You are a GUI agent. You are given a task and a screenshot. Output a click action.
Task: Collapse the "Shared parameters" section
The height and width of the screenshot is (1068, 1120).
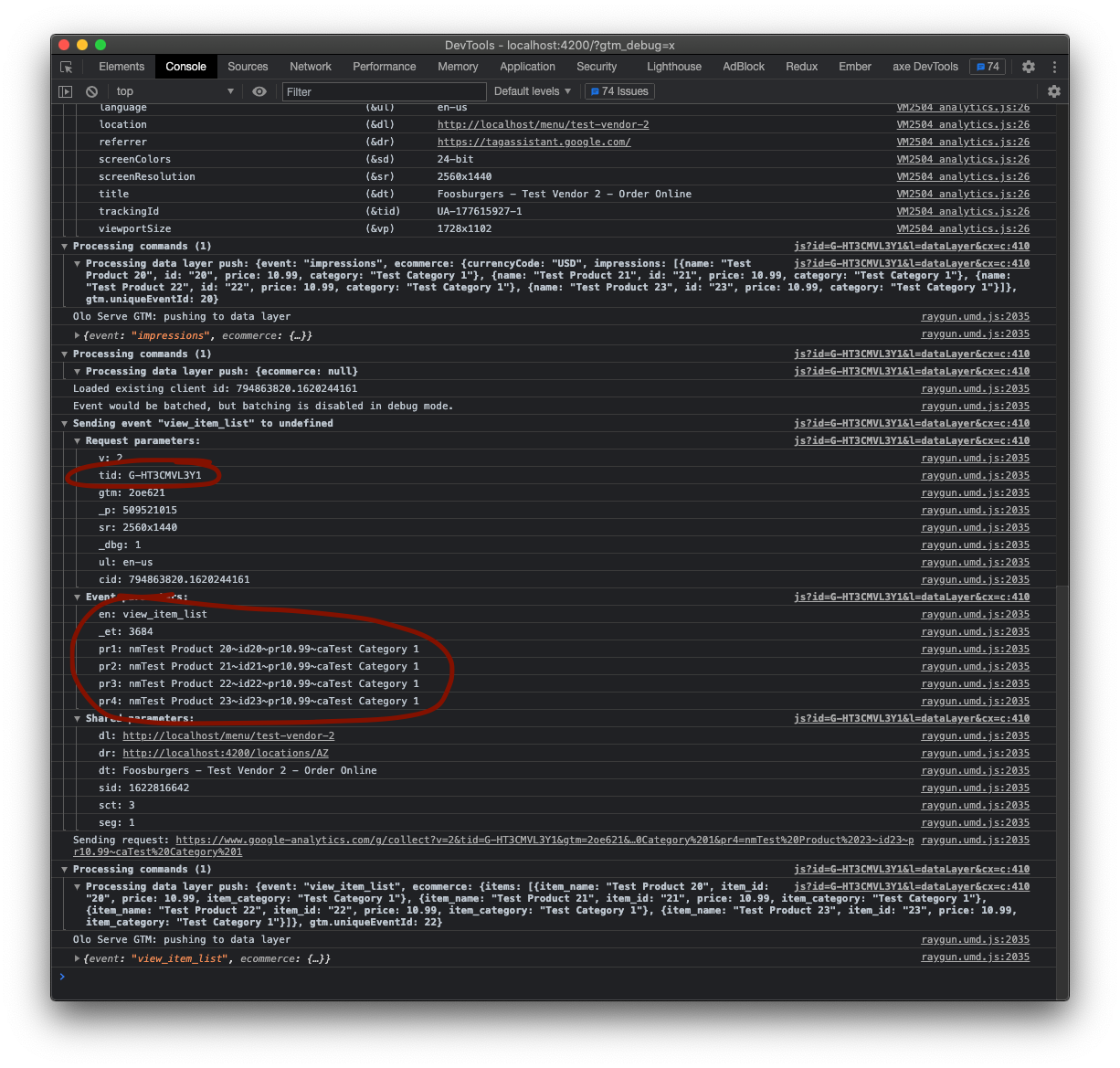tap(77, 718)
